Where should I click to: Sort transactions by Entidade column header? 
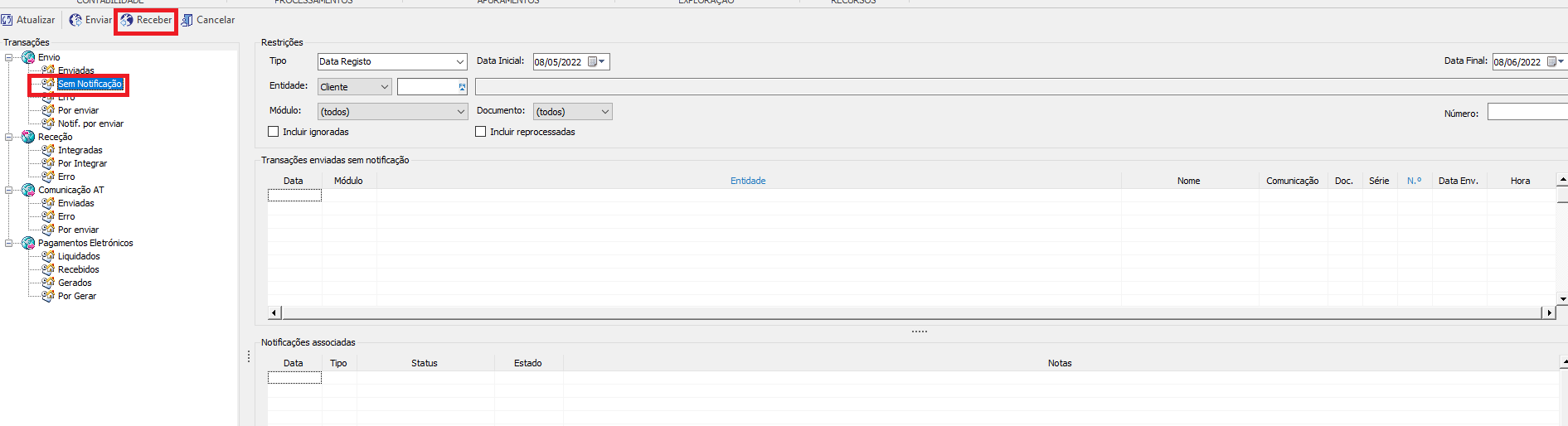tap(748, 181)
